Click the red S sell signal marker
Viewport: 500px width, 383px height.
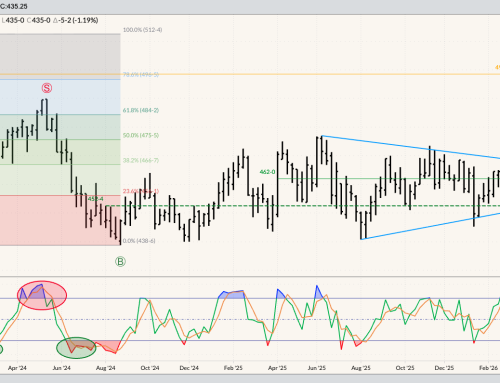47,88
